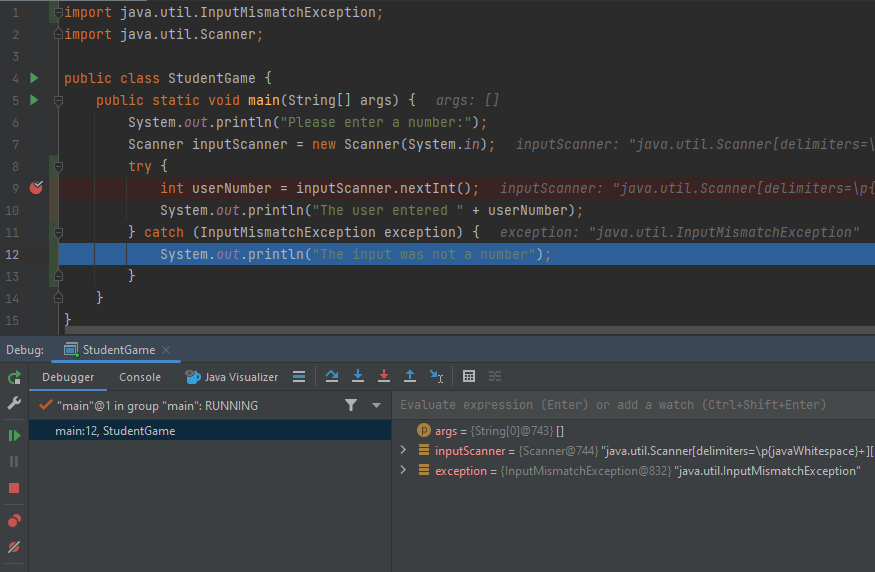Collapse the catch block fold marker at line 11
This screenshot has height=572, width=875.
click(x=58, y=232)
